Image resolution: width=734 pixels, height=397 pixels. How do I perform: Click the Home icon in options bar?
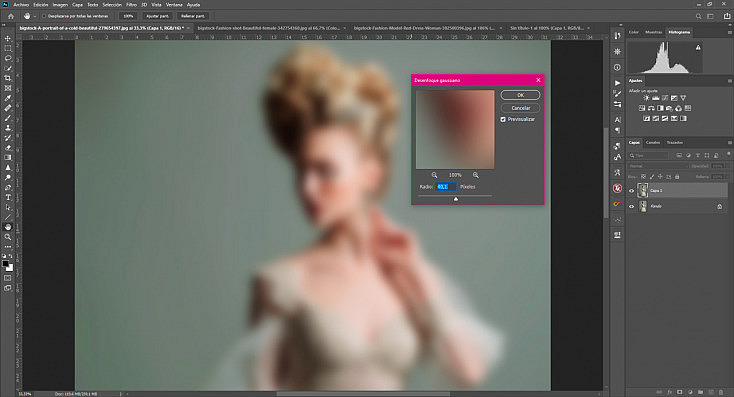[11, 16]
